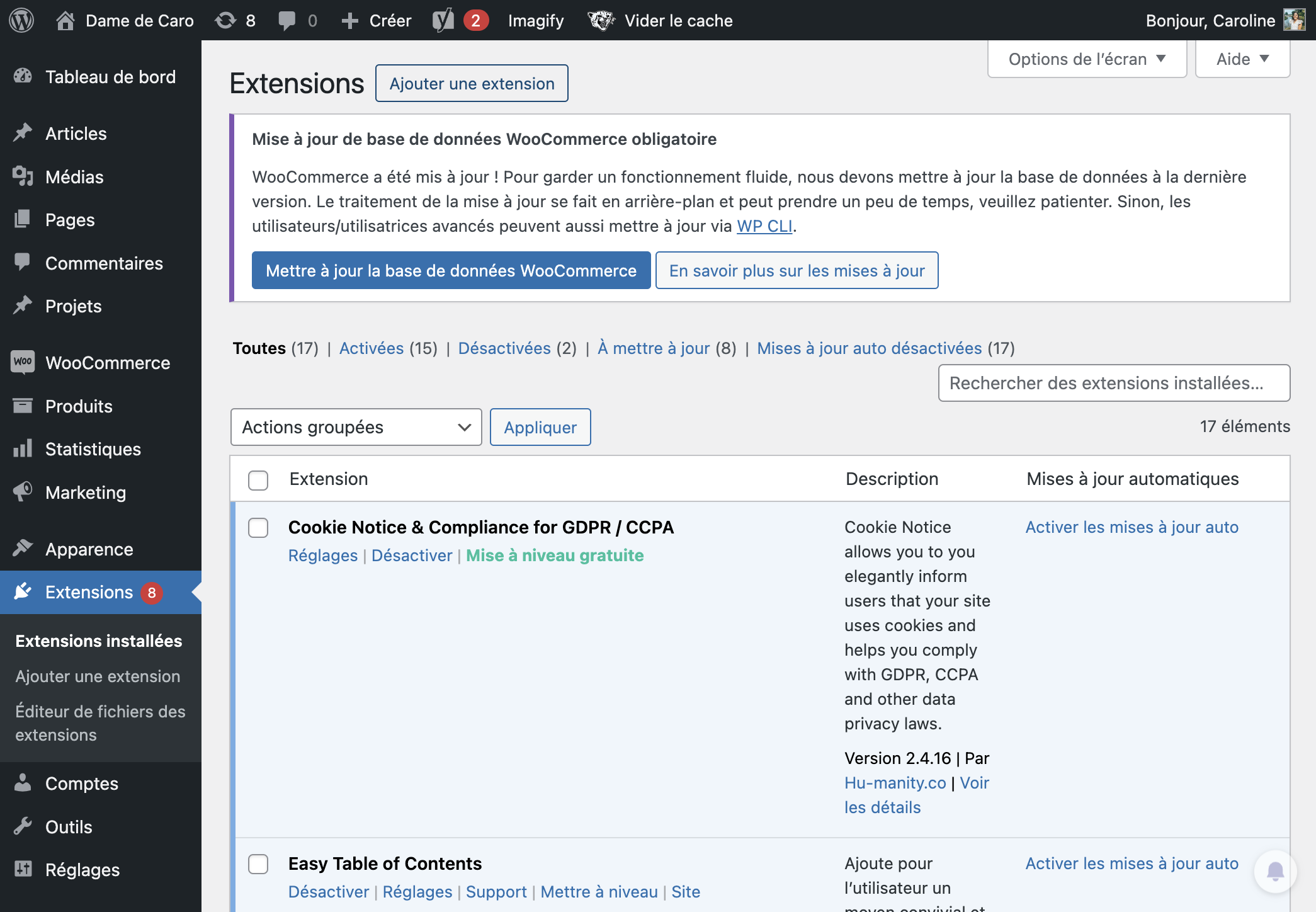Click Désactiver under Easy Table of Contents
This screenshot has width=1316, height=912.
point(329,892)
